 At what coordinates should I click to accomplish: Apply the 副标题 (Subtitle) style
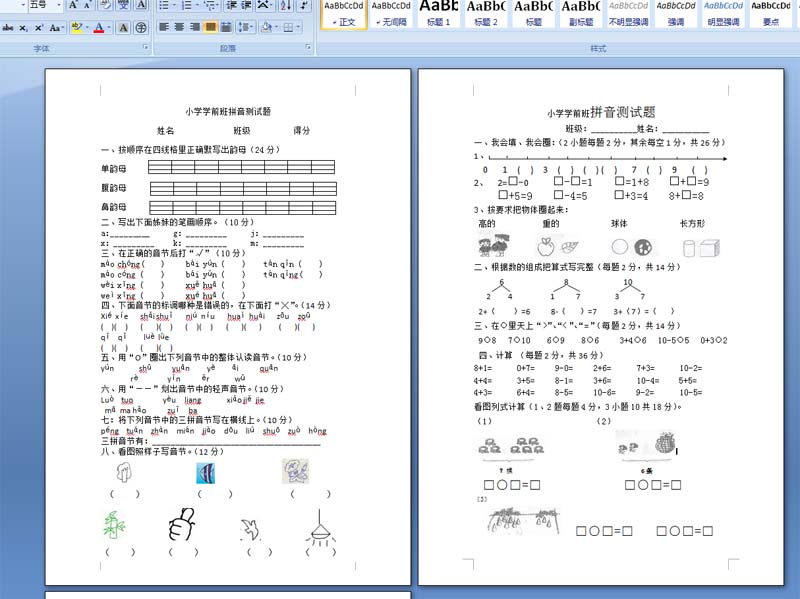pos(581,14)
